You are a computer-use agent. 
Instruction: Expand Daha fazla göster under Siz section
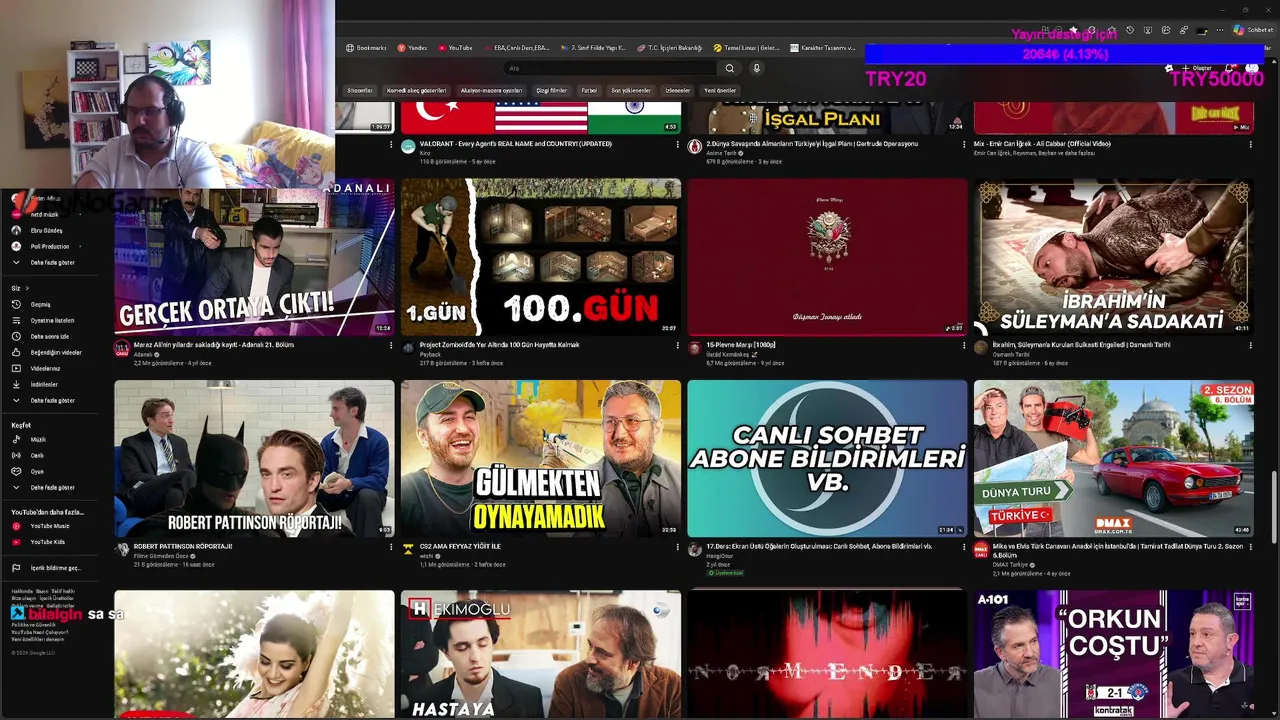click(x=52, y=400)
